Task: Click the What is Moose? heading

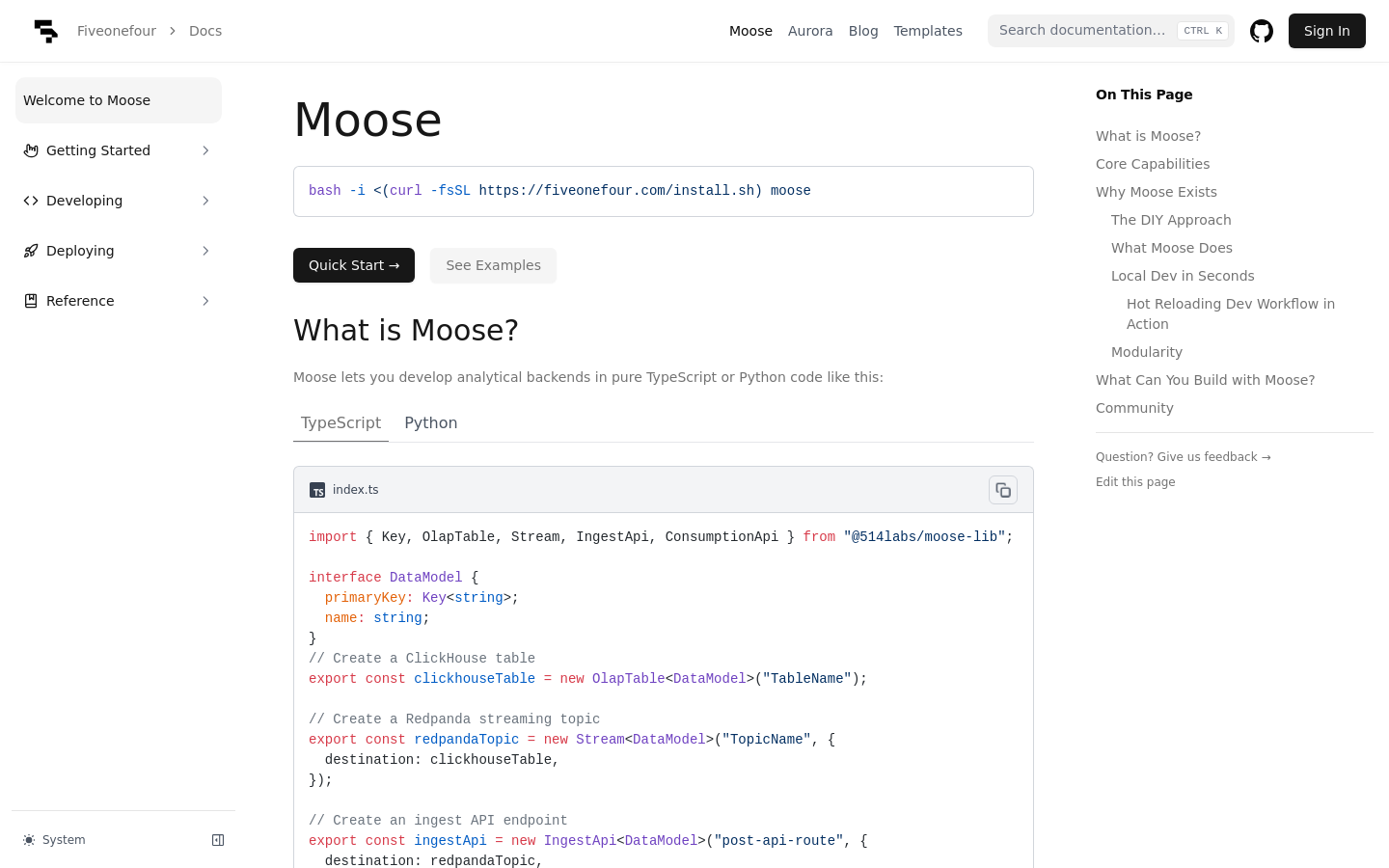Action: click(x=406, y=330)
